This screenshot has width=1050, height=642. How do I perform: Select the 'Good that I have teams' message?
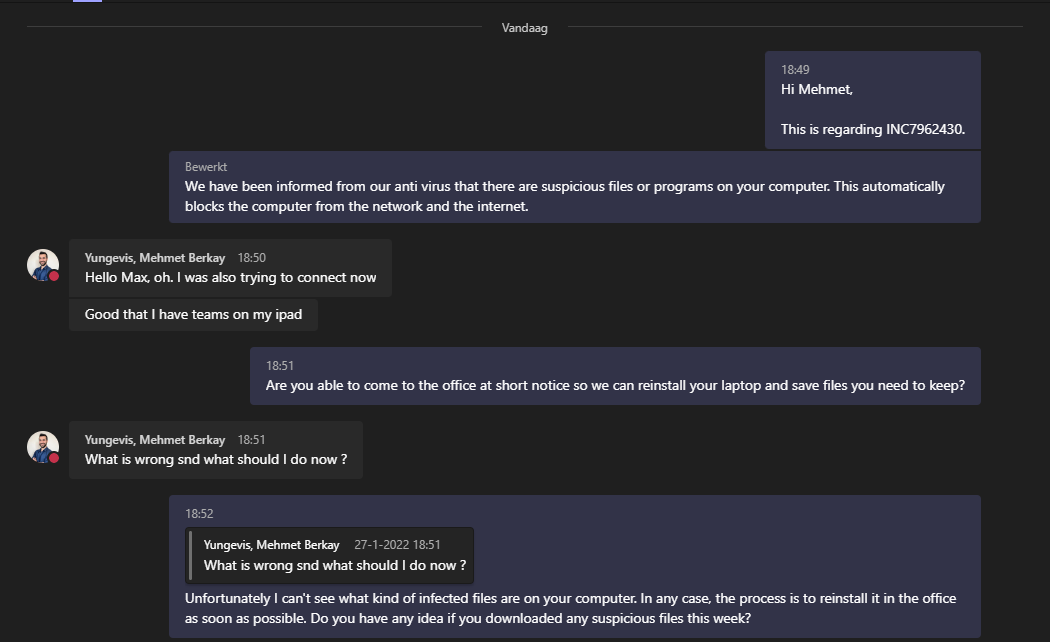coord(193,314)
